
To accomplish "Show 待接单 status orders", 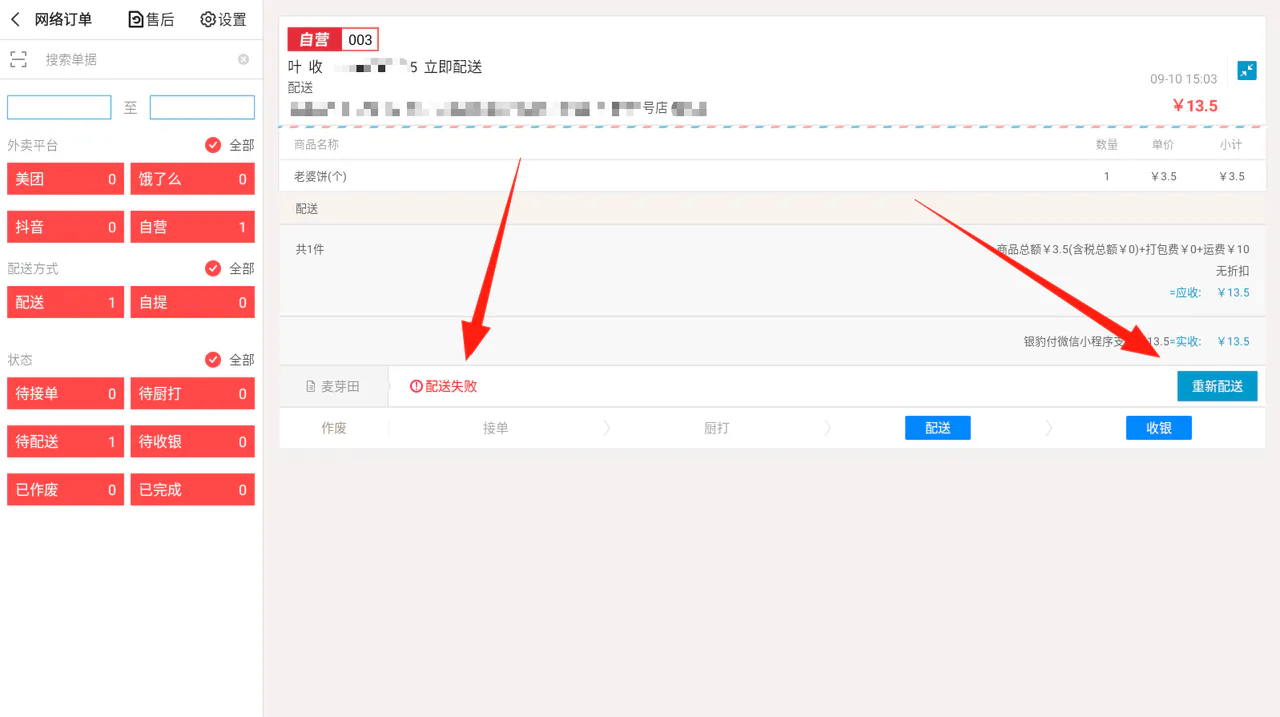I will (x=65, y=393).
